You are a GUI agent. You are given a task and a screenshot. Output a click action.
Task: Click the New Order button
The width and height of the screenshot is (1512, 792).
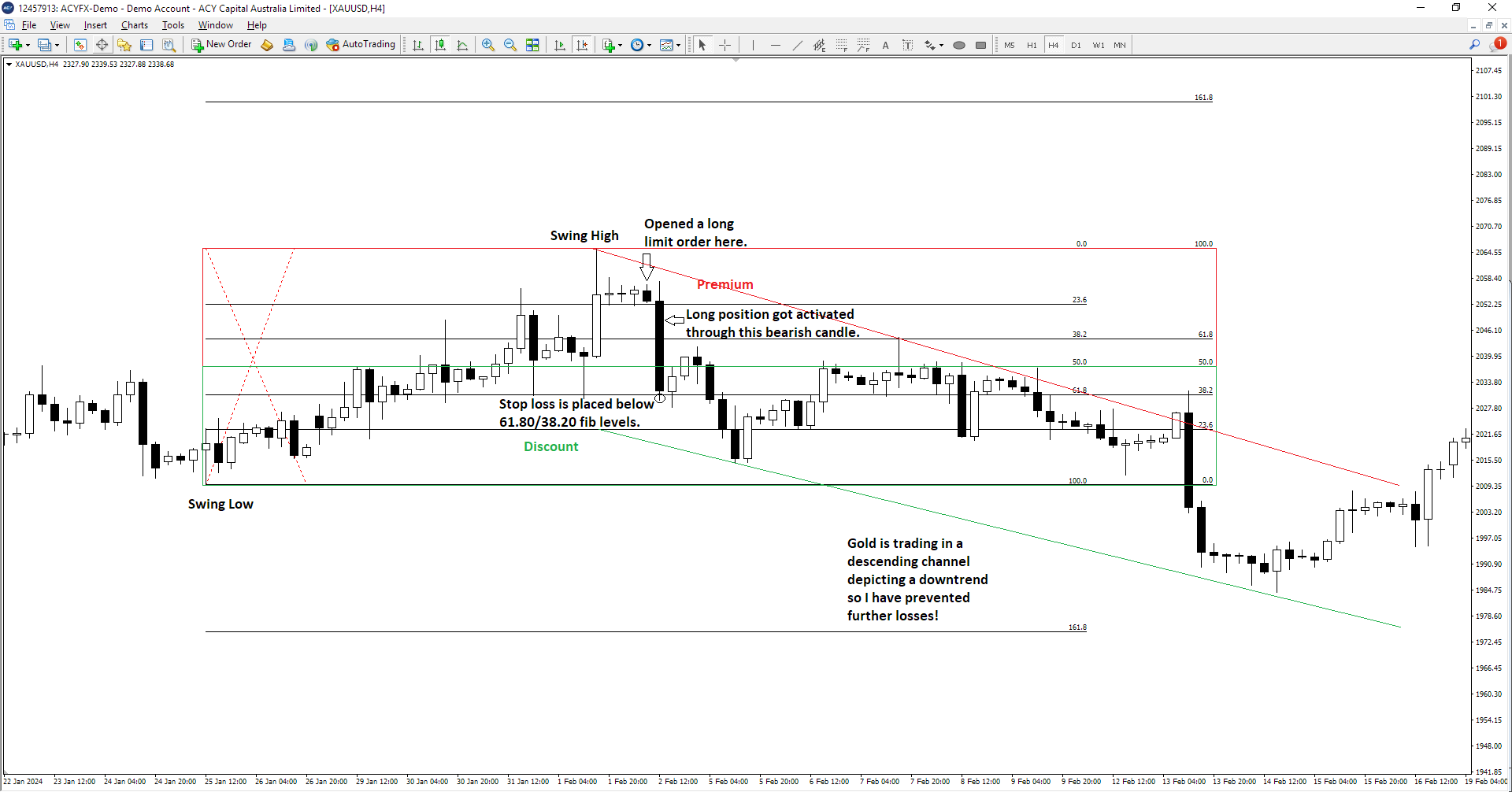coord(221,45)
